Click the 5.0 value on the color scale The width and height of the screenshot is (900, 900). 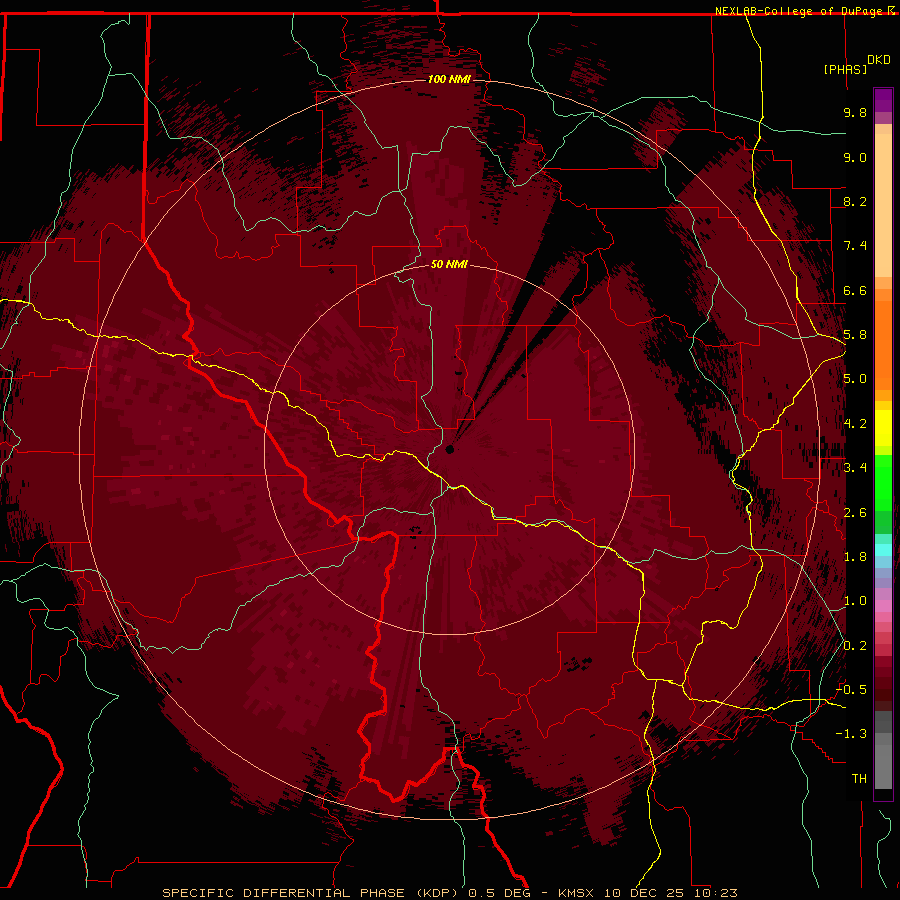click(855, 379)
